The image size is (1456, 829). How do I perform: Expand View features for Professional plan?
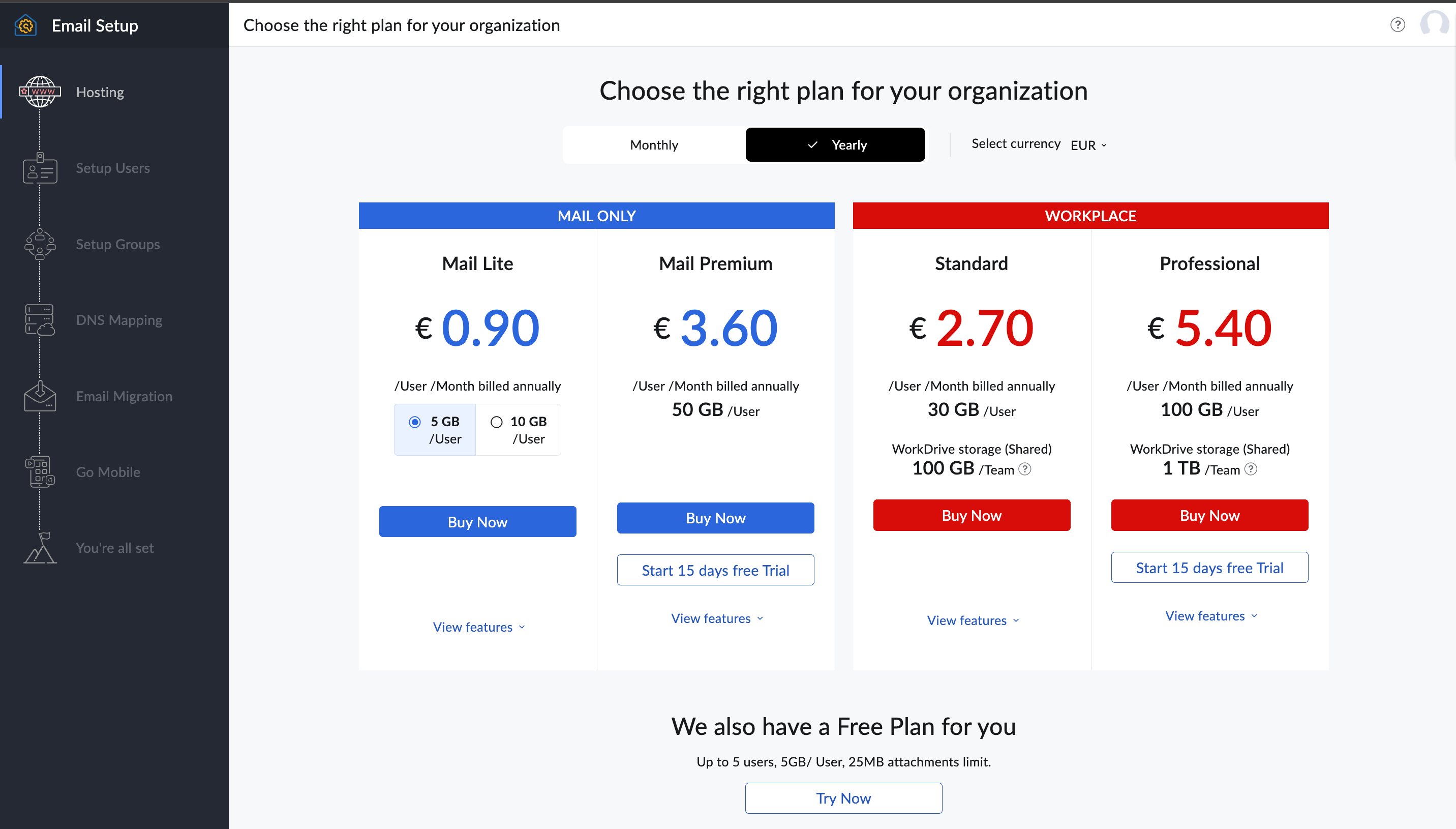tap(1210, 616)
